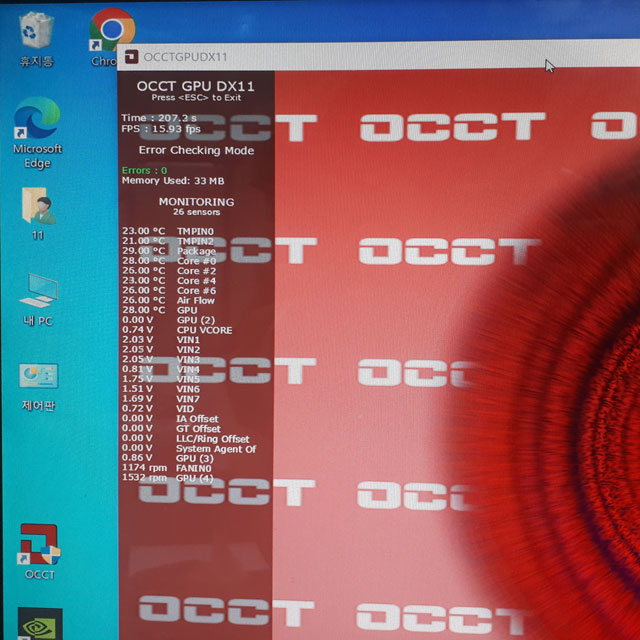
Task: Select the Core #6 temperature row
Action: point(169,290)
